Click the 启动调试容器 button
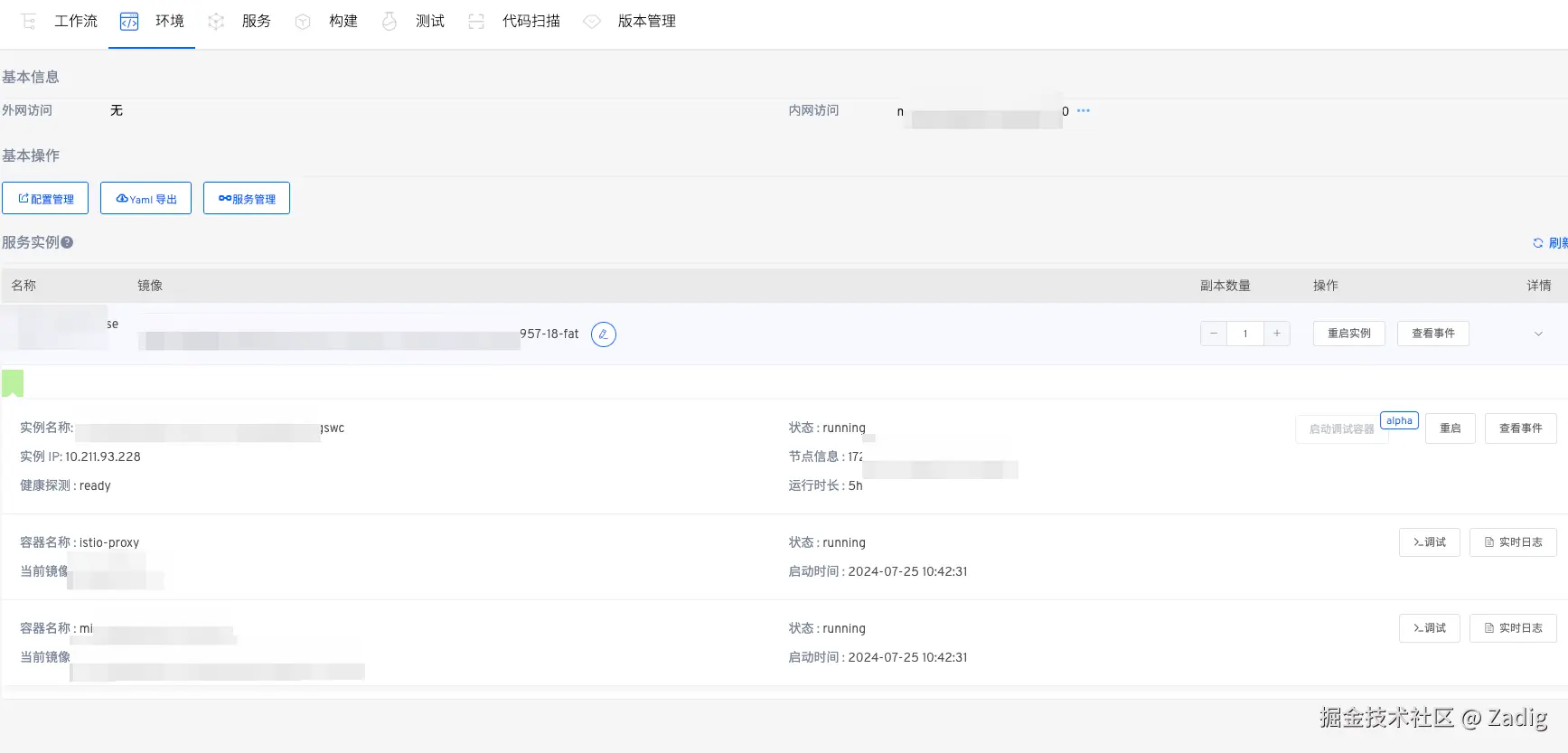 tap(1342, 429)
